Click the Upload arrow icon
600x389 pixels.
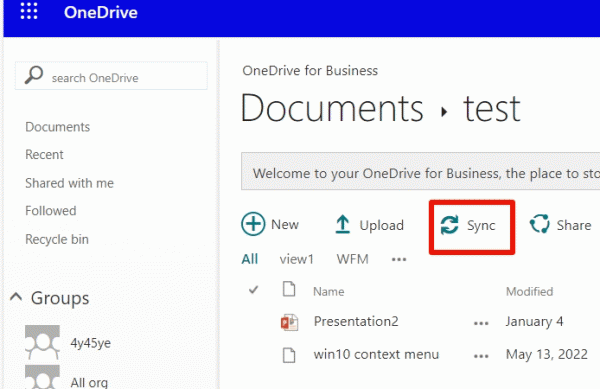coord(342,224)
